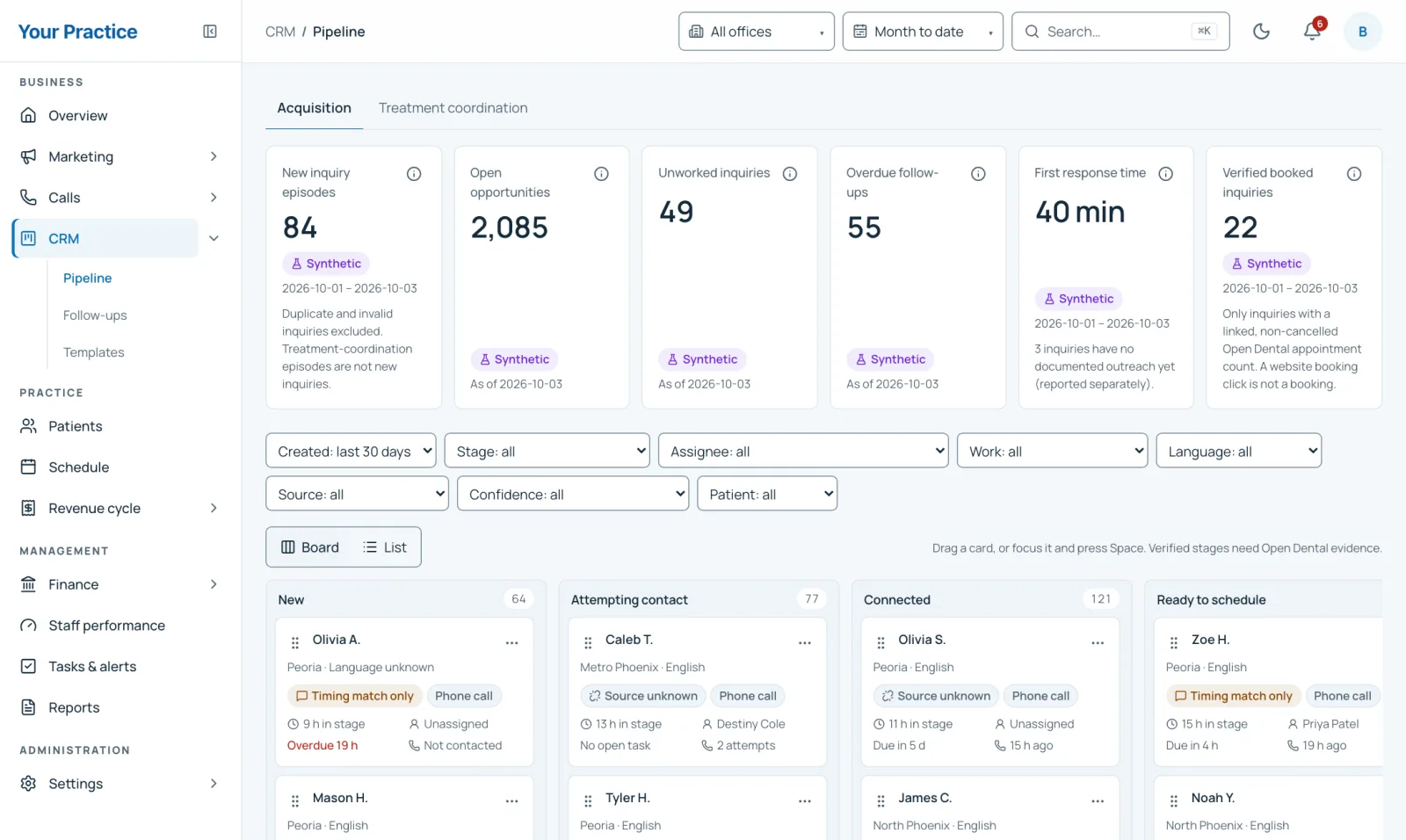Switch to Board view
Viewport: 1406px width, 840px height.
(x=310, y=547)
